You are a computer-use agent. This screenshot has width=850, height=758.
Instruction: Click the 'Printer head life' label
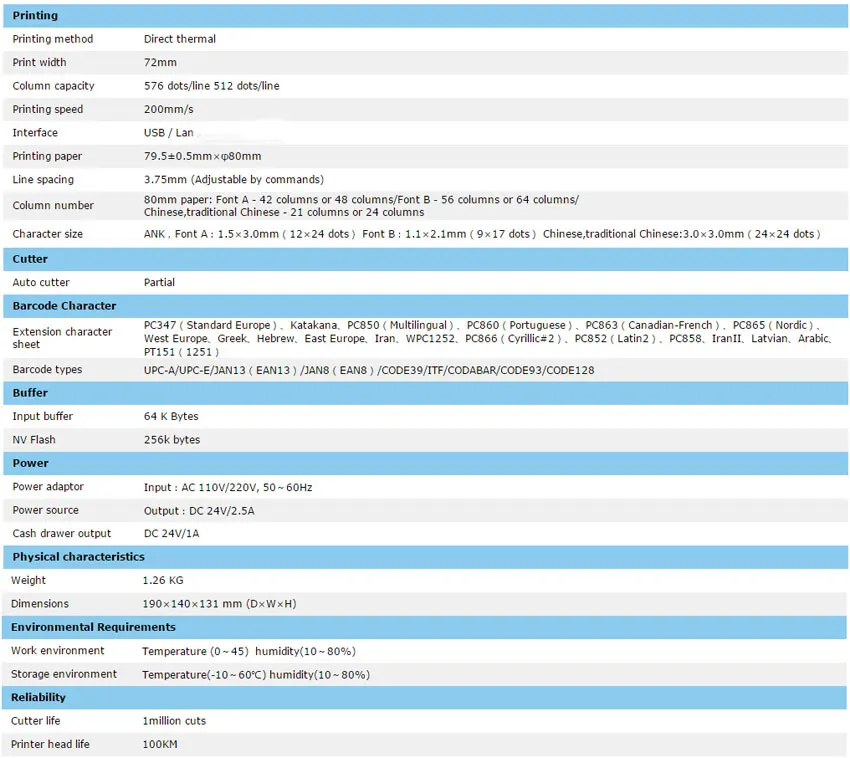pos(50,744)
